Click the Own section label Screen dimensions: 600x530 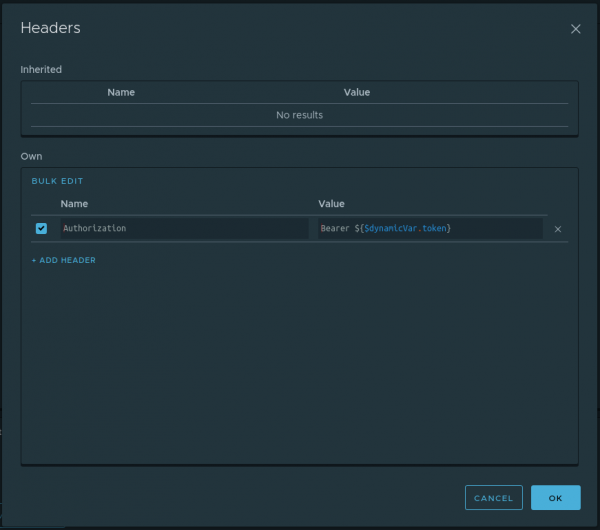pos(31,156)
